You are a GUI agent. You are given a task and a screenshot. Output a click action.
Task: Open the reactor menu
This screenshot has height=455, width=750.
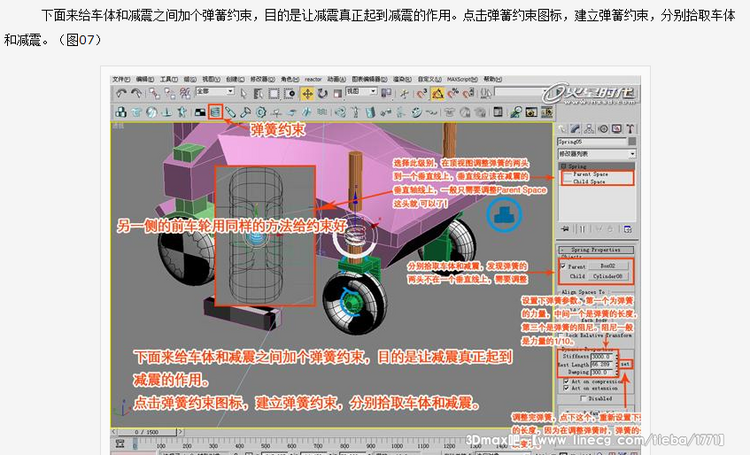pyautogui.click(x=313, y=79)
